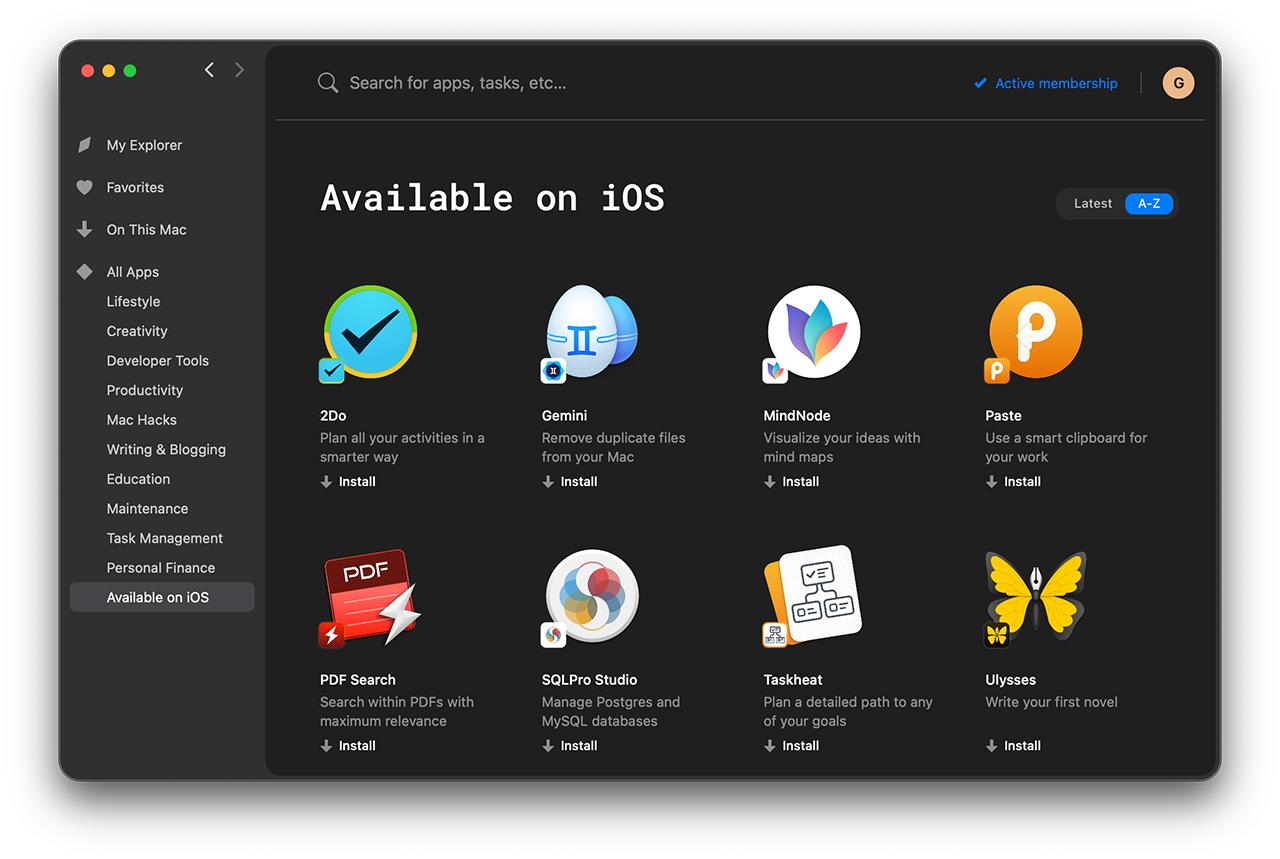Image resolution: width=1280 pixels, height=859 pixels.
Task: Install SQLPro Studio
Action: (x=570, y=746)
